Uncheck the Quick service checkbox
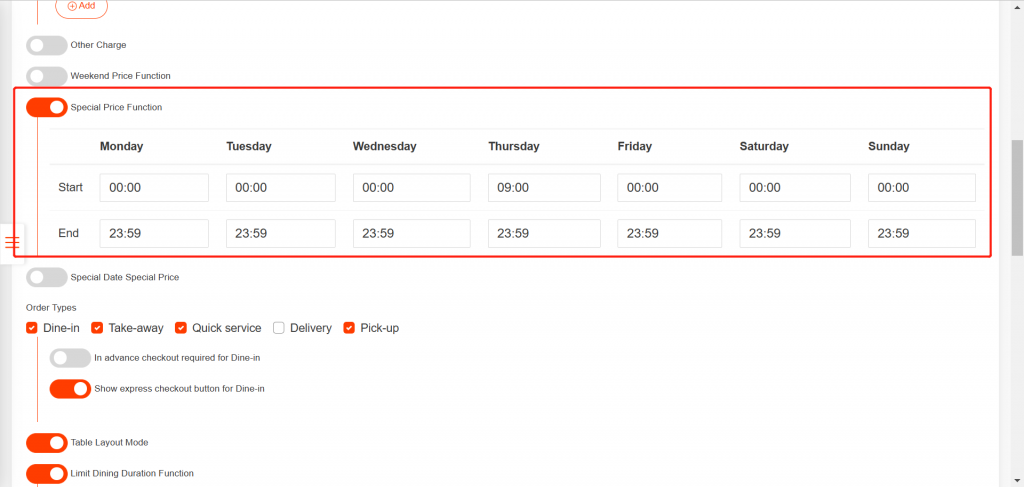The image size is (1024, 487). point(181,328)
